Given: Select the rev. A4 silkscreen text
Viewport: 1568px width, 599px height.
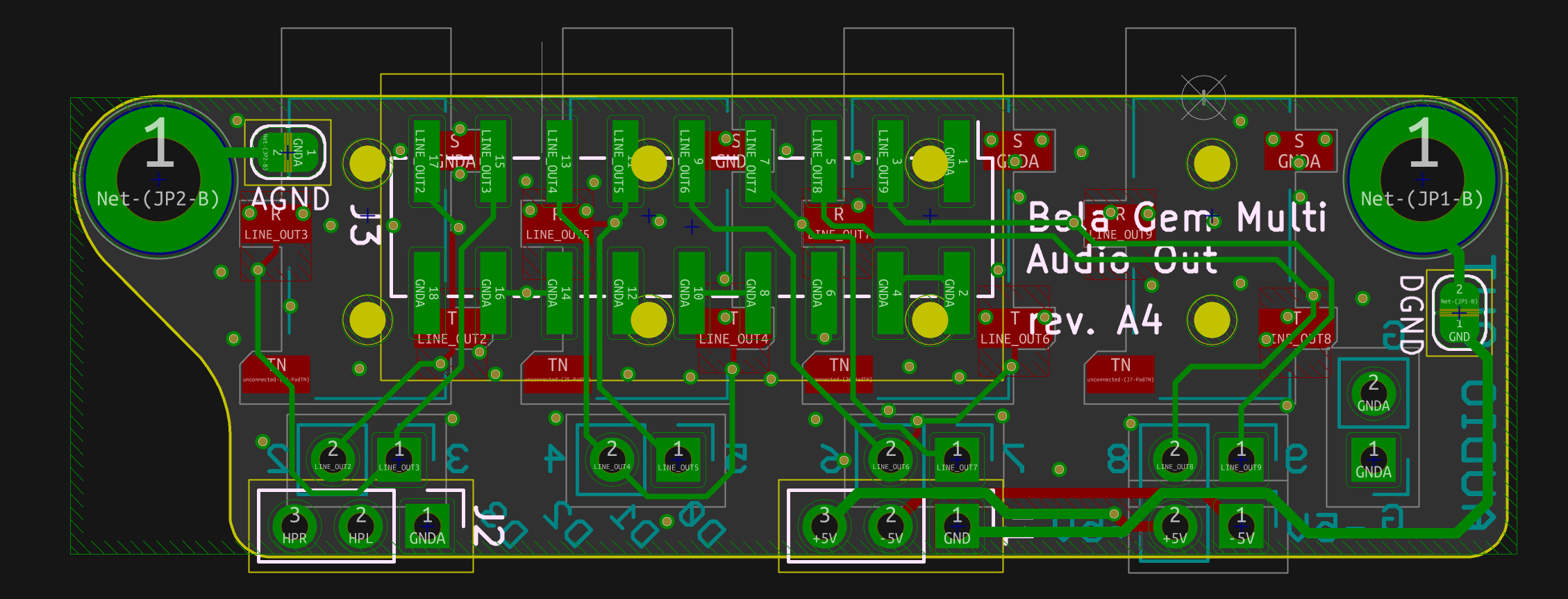Looking at the screenshot, I should point(1094,321).
